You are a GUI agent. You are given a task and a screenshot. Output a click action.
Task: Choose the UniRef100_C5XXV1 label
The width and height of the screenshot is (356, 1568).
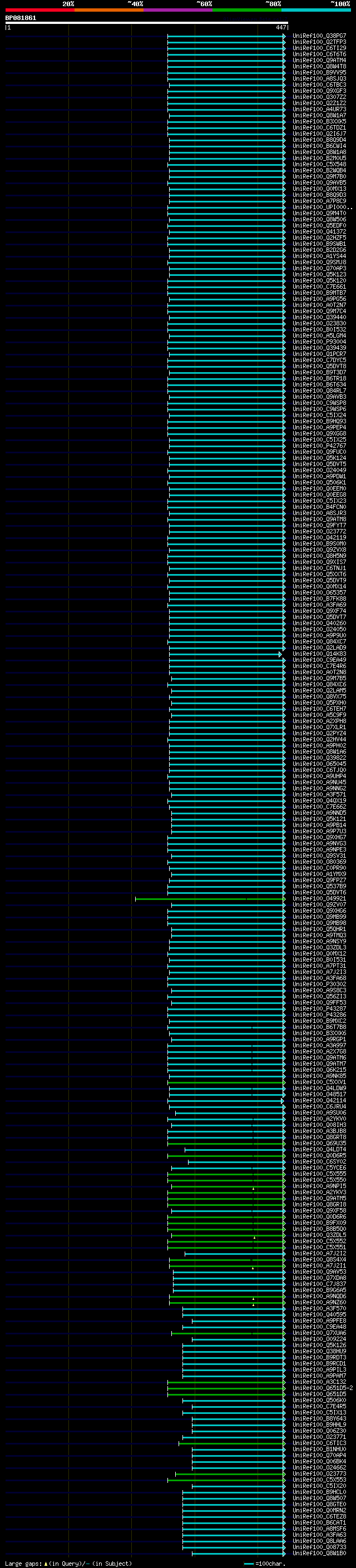pos(319,1082)
